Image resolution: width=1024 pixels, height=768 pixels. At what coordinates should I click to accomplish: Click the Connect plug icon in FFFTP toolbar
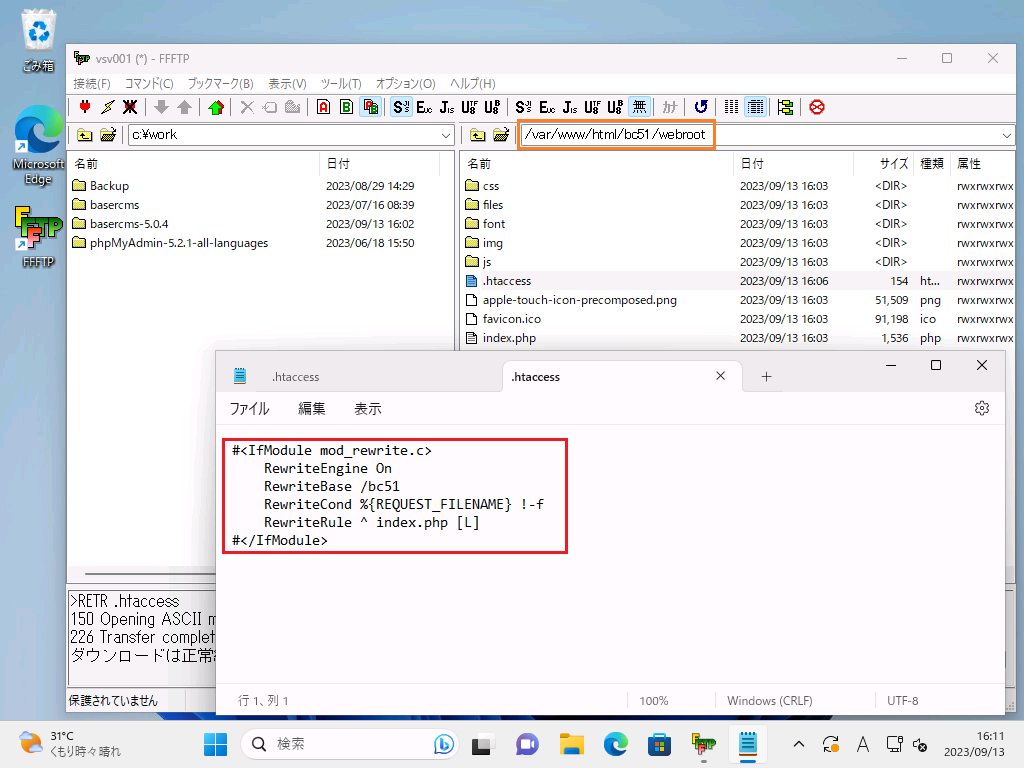point(85,107)
